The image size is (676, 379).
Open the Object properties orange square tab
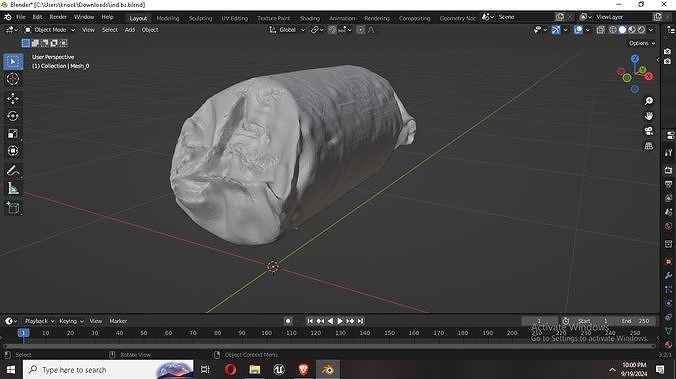(669, 262)
